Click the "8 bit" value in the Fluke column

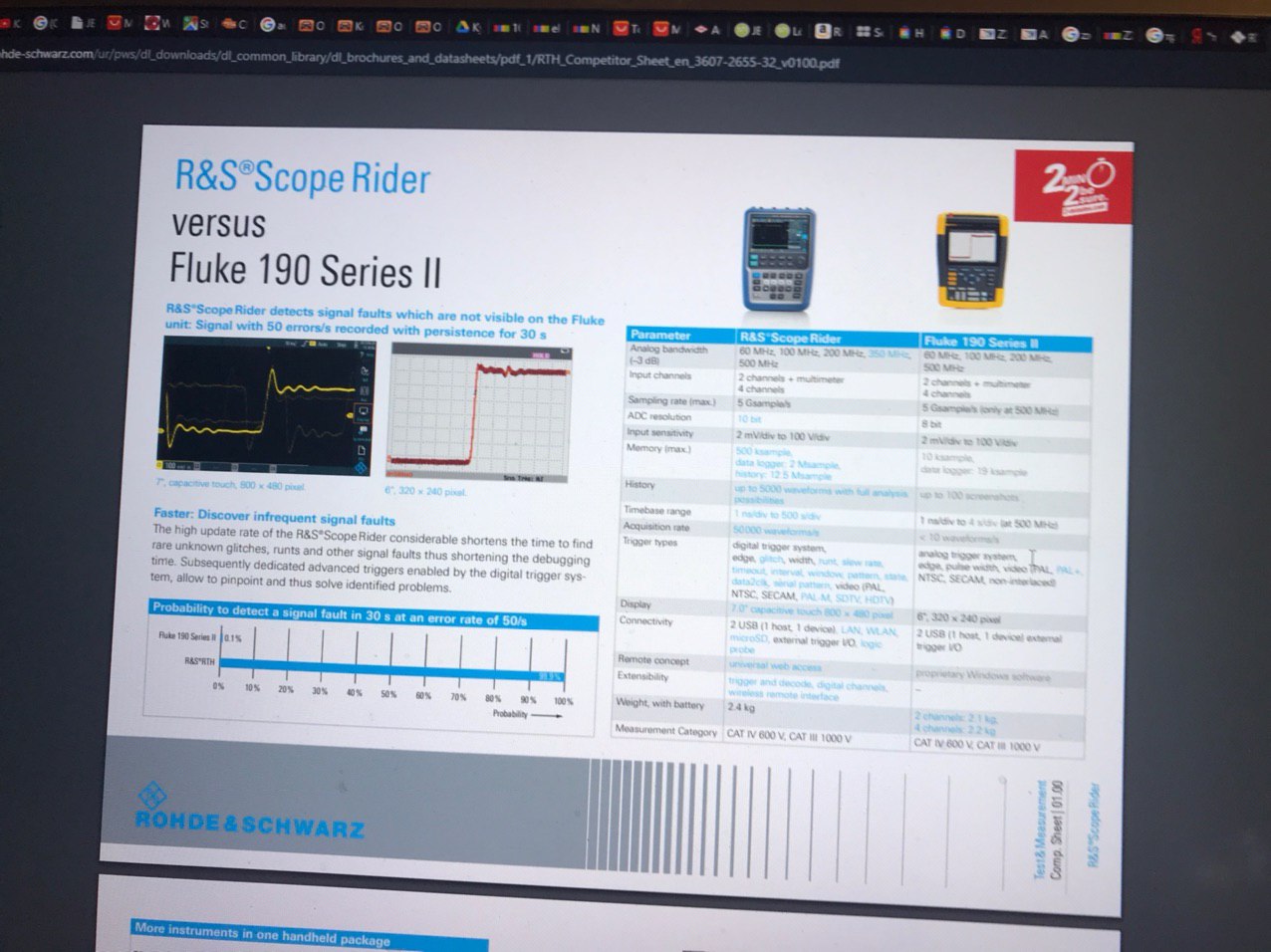932,424
